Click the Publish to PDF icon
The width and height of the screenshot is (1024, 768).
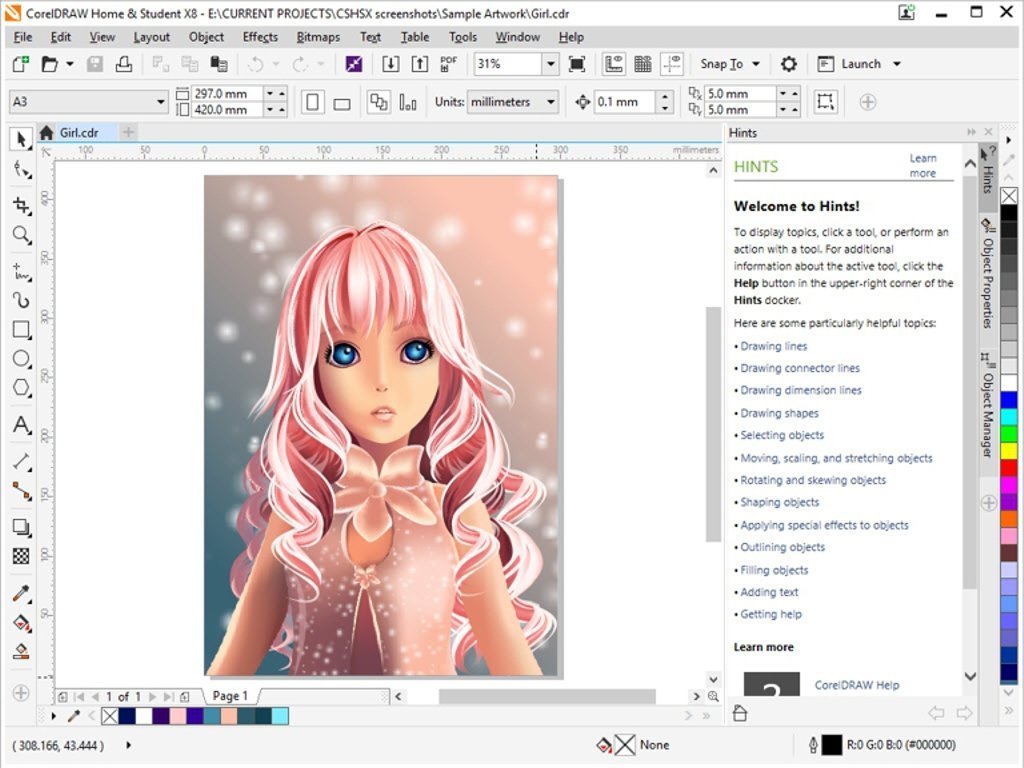click(448, 63)
